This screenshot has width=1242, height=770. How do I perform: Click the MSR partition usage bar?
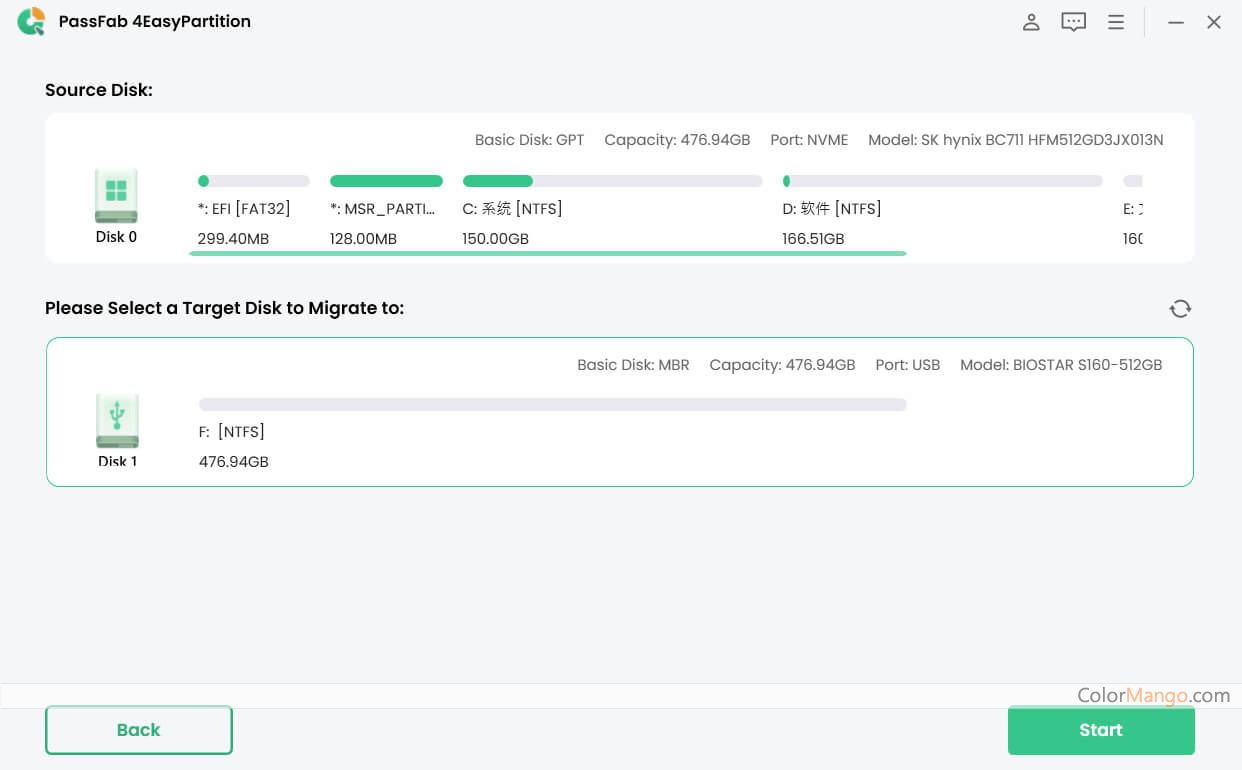click(x=386, y=181)
